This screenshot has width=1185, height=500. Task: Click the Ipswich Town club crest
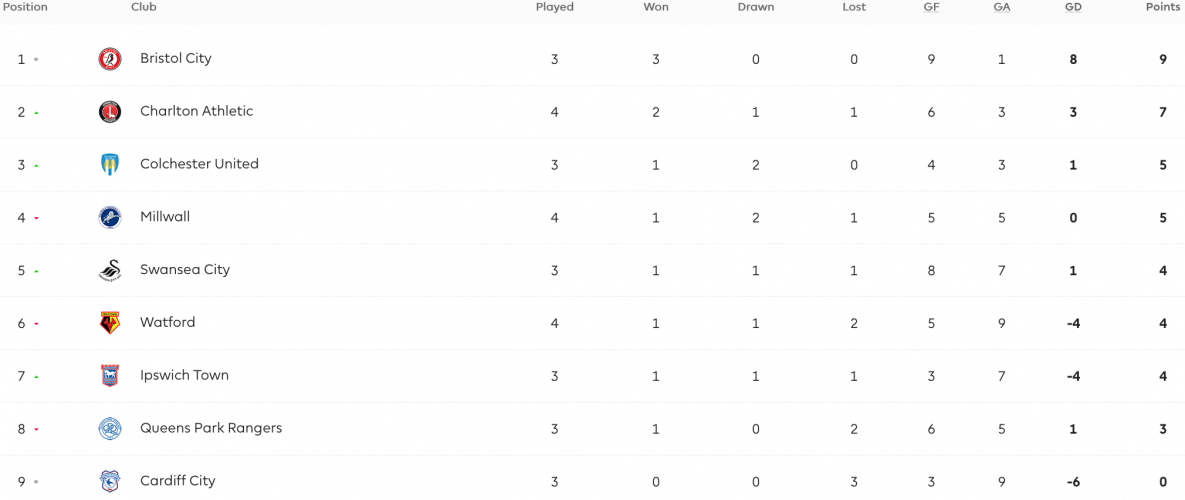point(110,375)
